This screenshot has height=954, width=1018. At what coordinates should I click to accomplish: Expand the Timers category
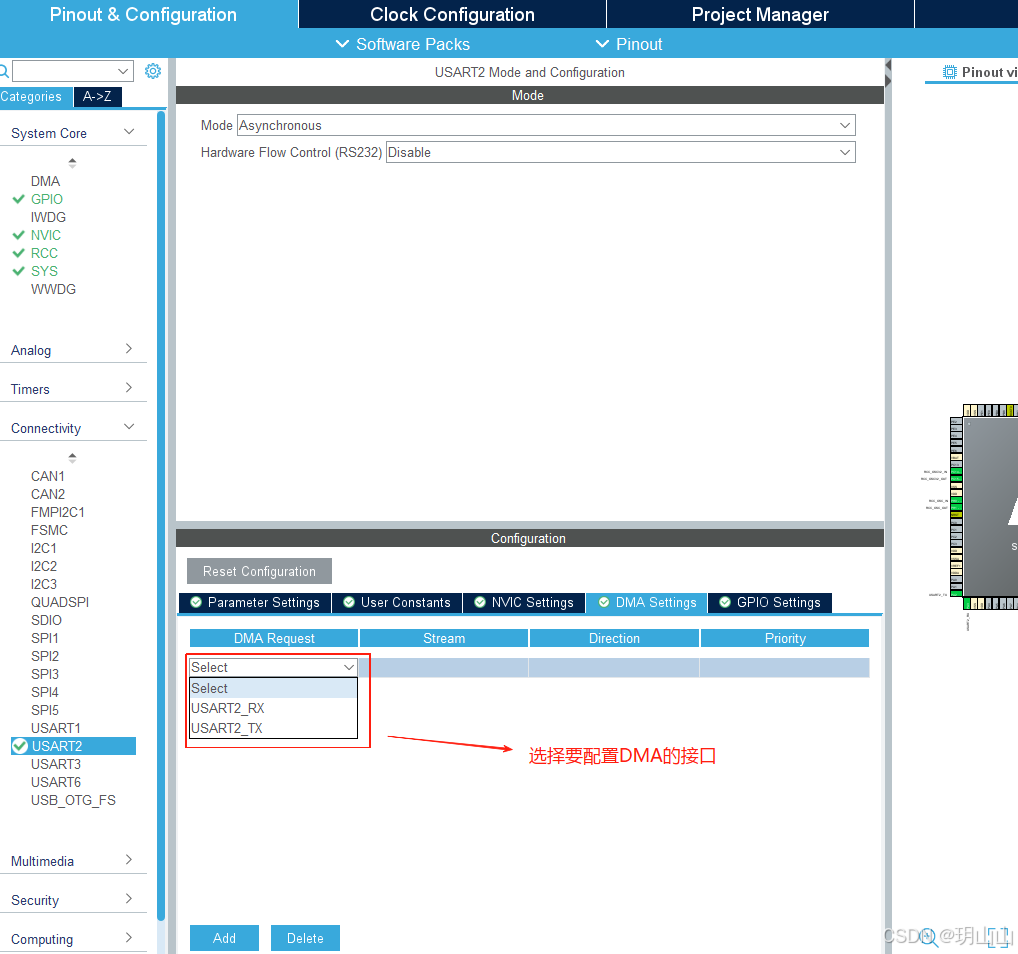[129, 388]
